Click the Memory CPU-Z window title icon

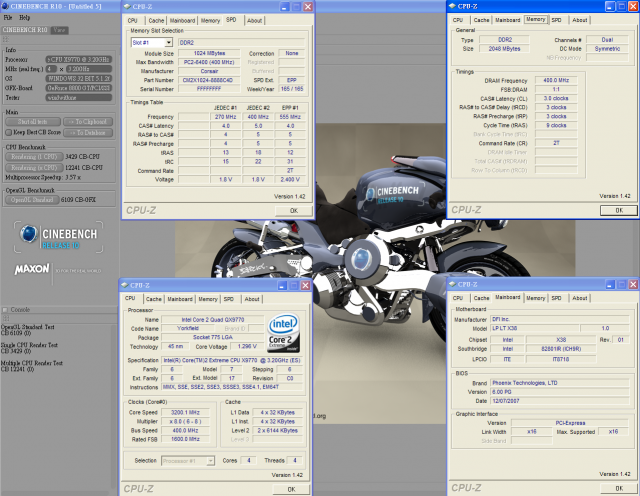pyautogui.click(x=452, y=6)
